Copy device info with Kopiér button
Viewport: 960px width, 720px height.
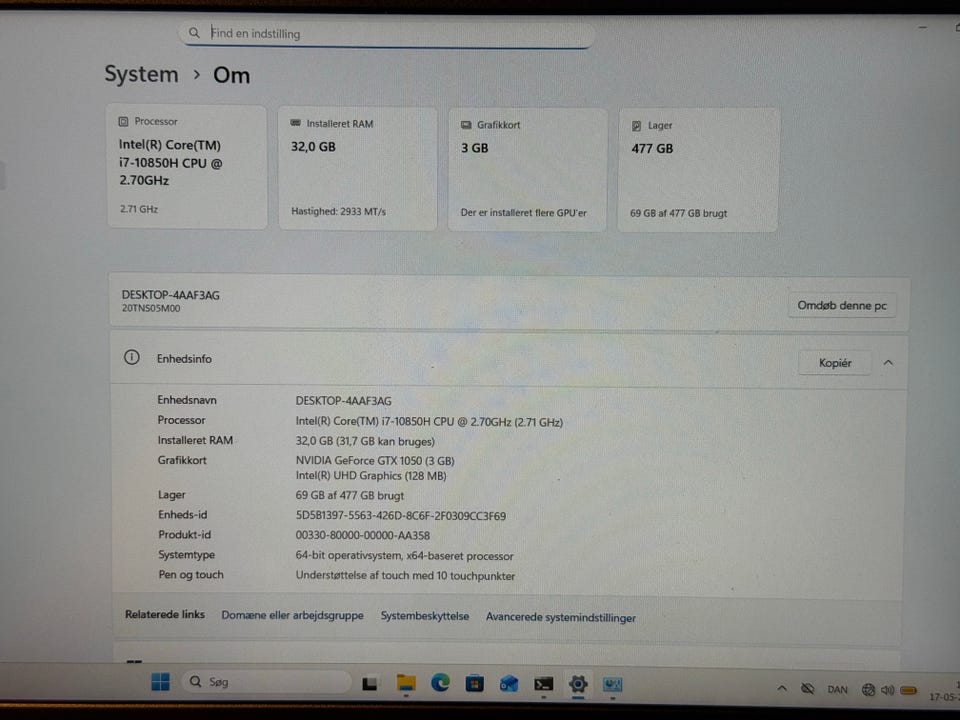(x=835, y=363)
